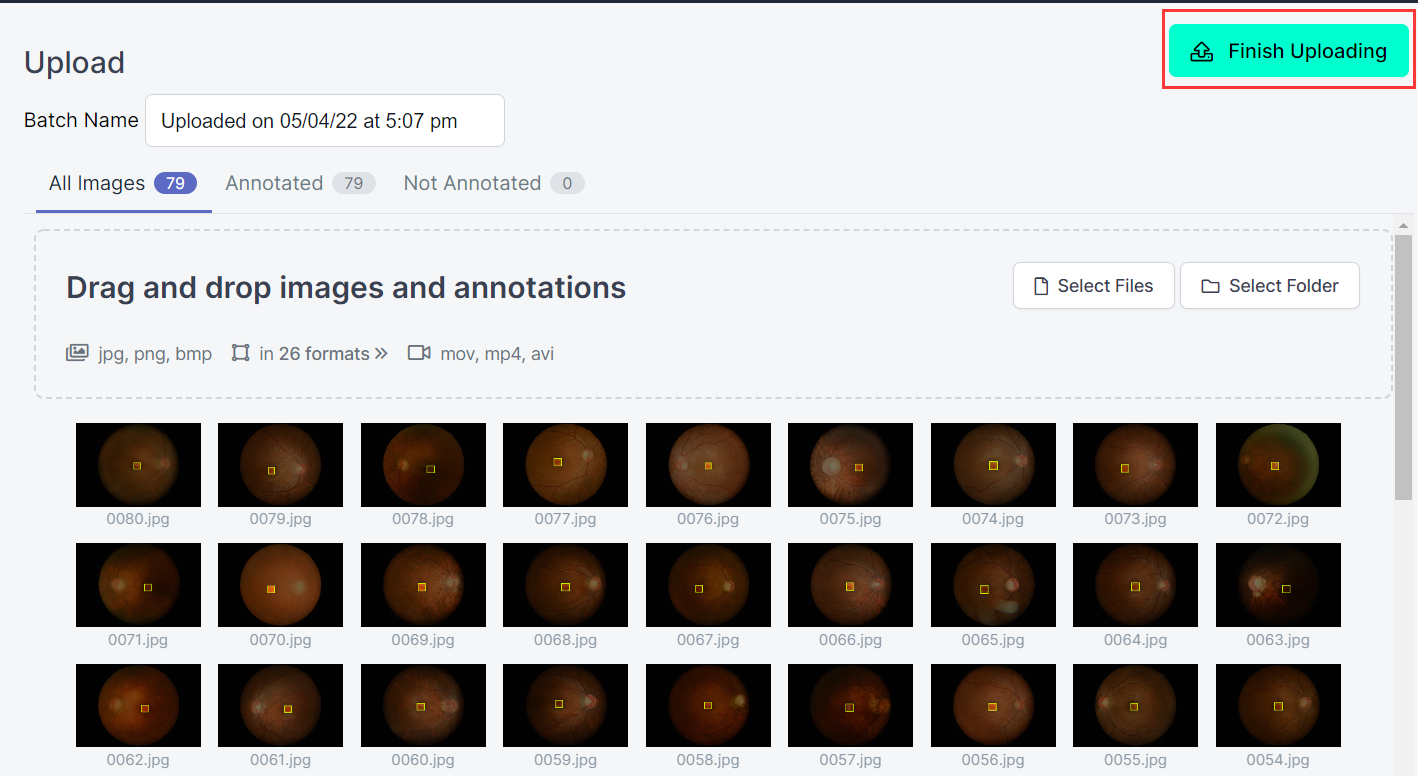Select the image thumbnail 0071.jpg
Image resolution: width=1418 pixels, height=776 pixels.
138,585
